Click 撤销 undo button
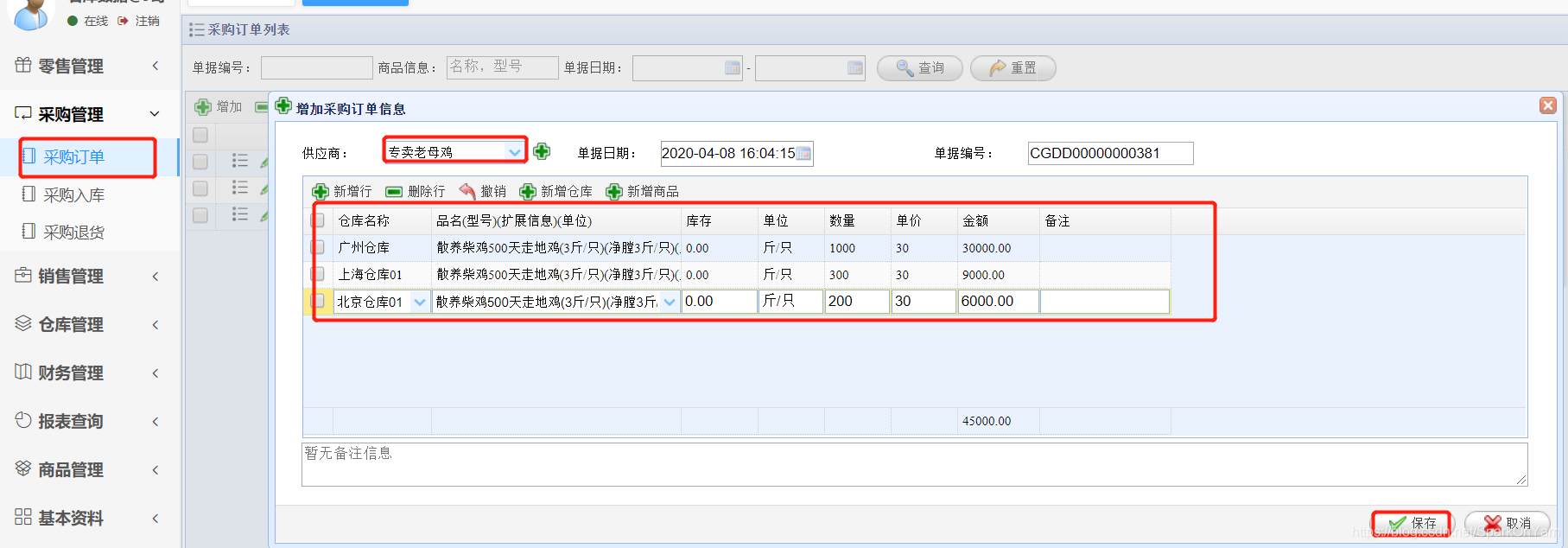The height and width of the screenshot is (548, 1568). tap(483, 191)
